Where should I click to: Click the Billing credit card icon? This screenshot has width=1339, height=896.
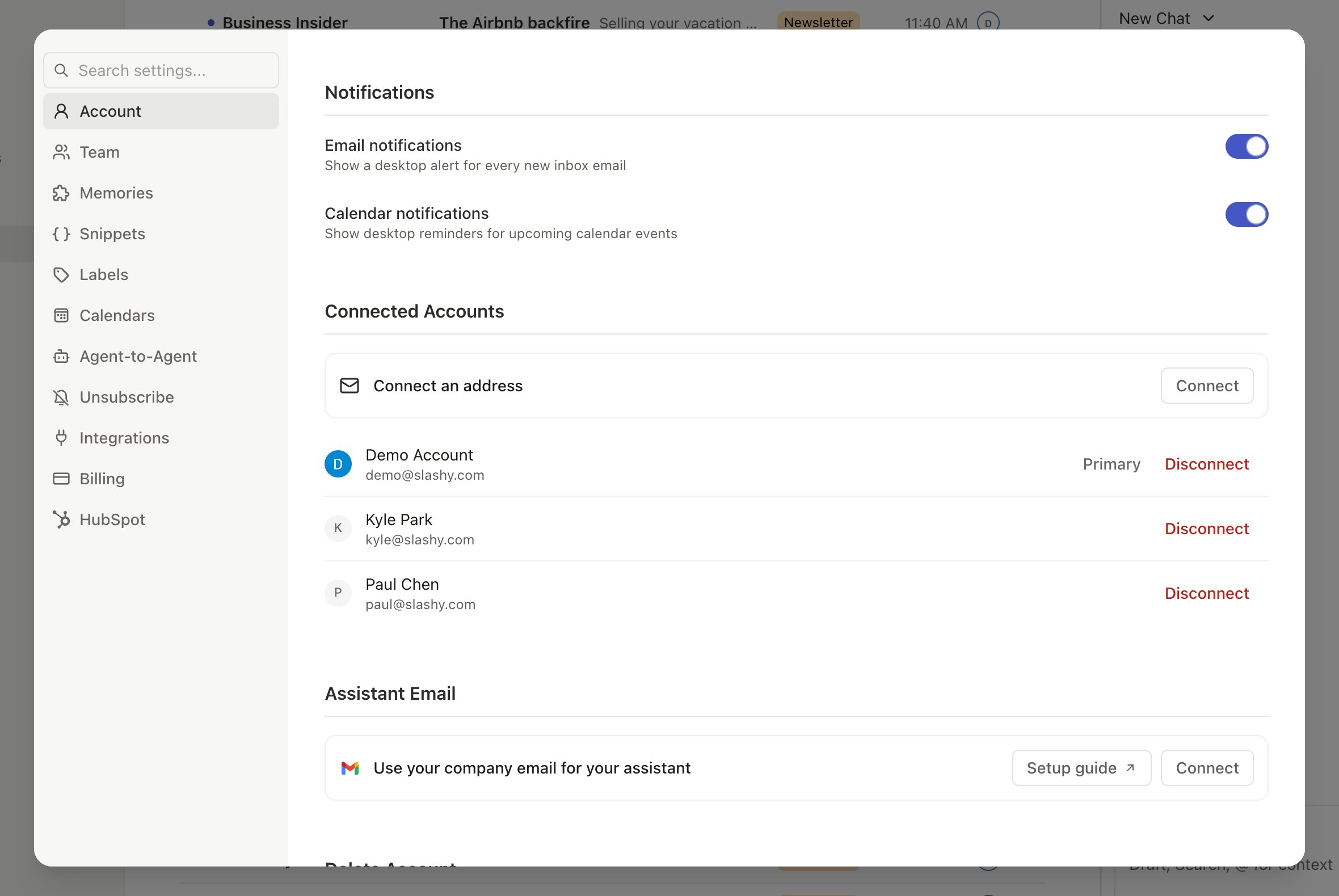pos(61,479)
